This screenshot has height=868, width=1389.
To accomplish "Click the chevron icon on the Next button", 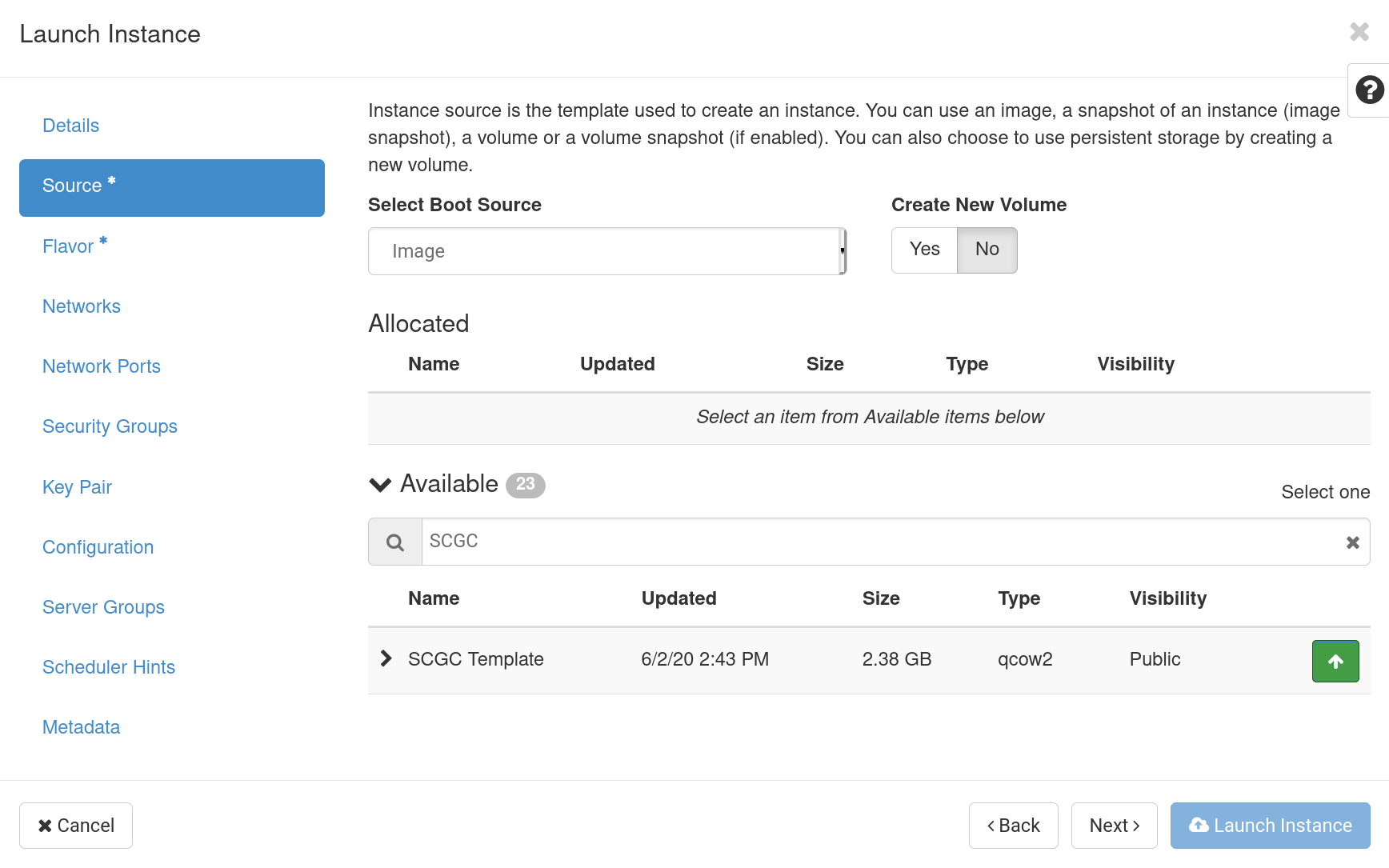I will (x=1135, y=825).
